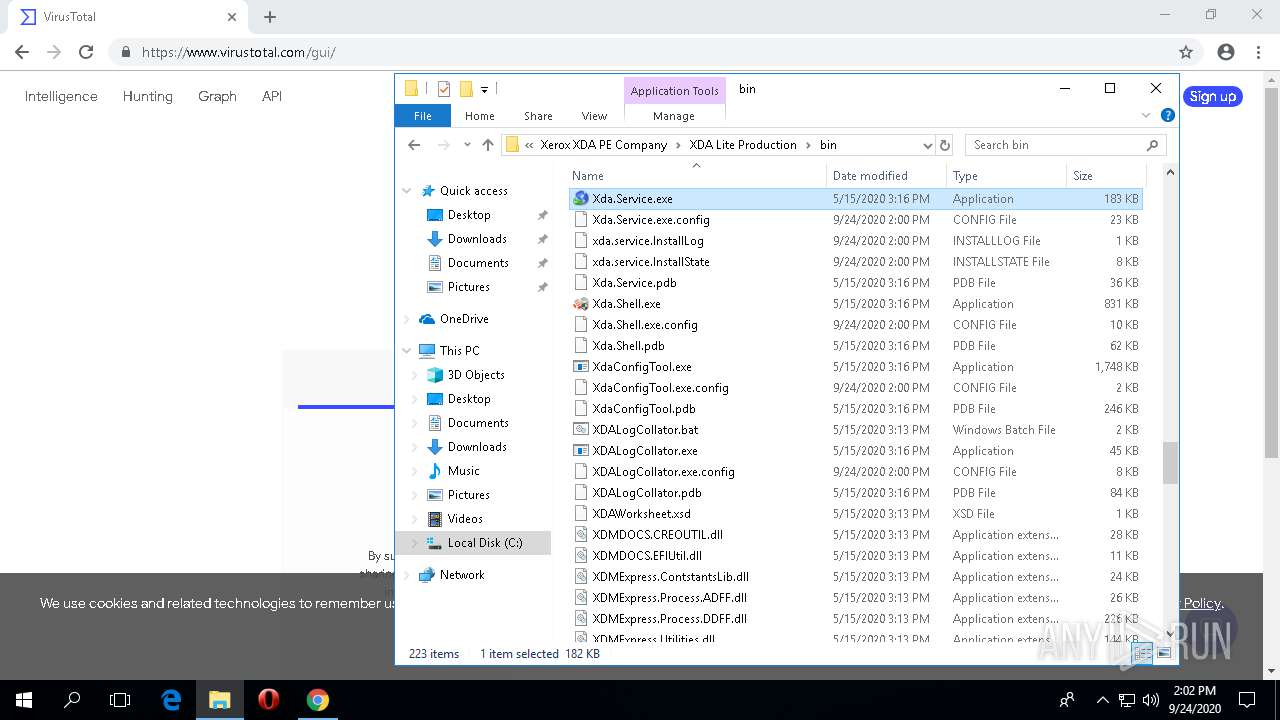Select the XDALogCollator.exe file icon
The image size is (1280, 720).
click(x=581, y=451)
